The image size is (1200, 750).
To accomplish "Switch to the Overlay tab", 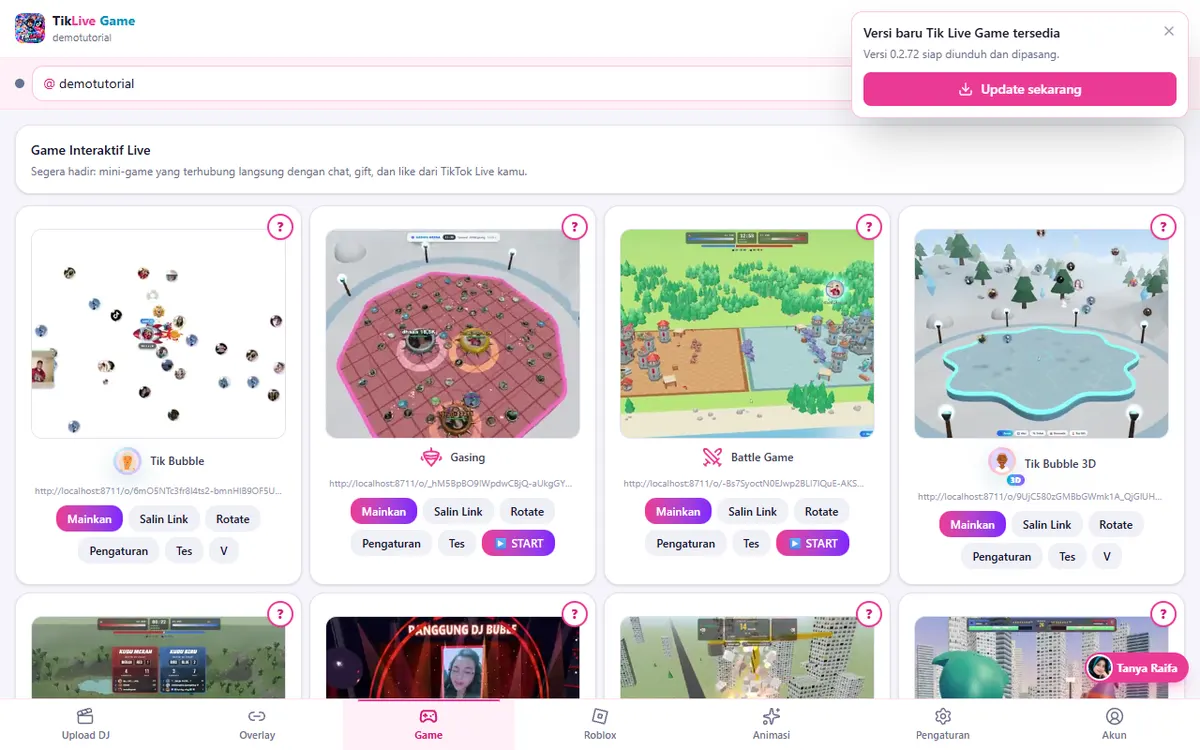I will click(257, 724).
